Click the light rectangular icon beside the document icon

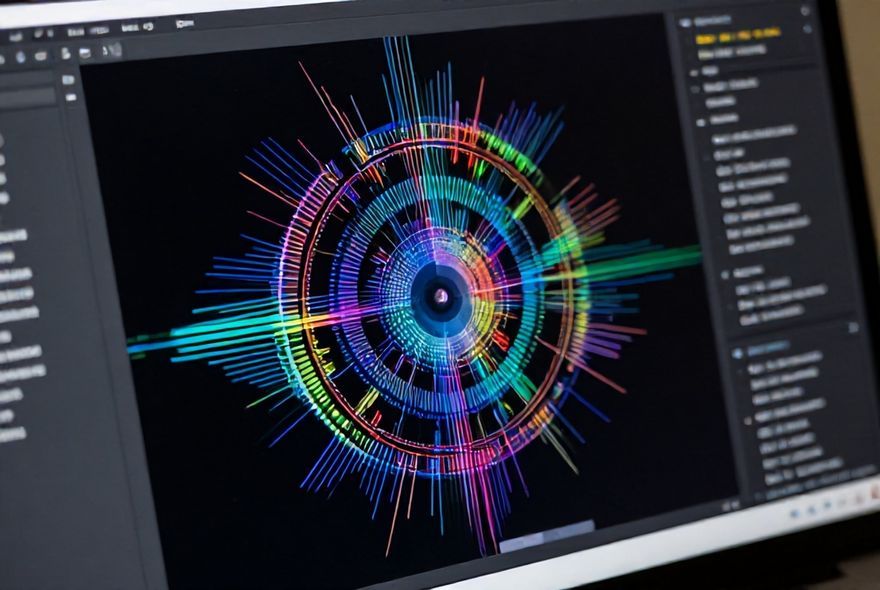[85, 53]
